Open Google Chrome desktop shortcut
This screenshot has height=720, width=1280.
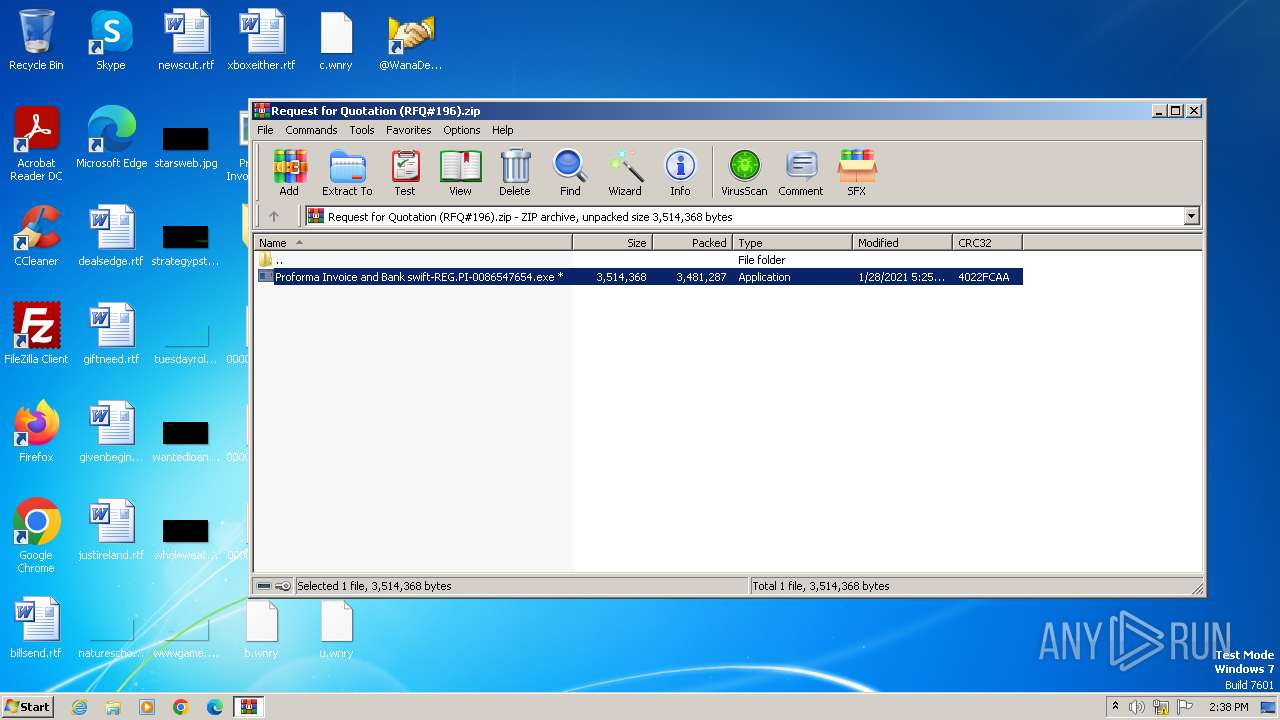[x=36, y=536]
